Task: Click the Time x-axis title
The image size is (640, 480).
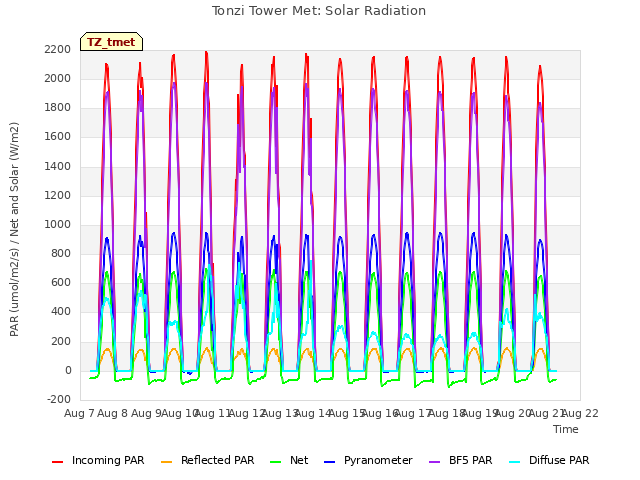Action: click(x=566, y=429)
